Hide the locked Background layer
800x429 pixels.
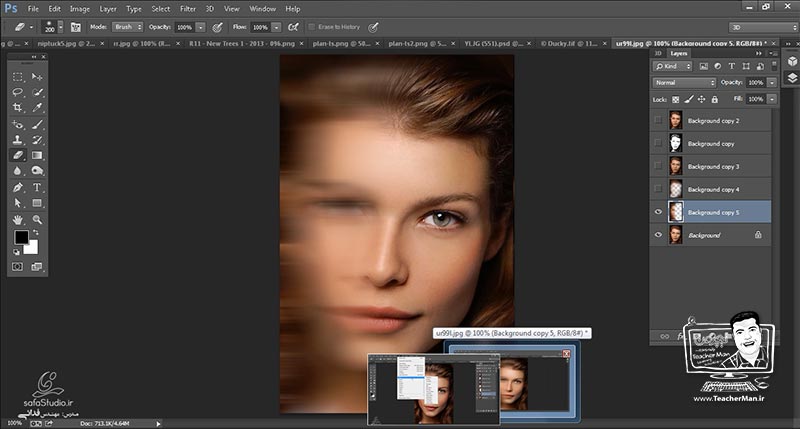click(x=658, y=235)
